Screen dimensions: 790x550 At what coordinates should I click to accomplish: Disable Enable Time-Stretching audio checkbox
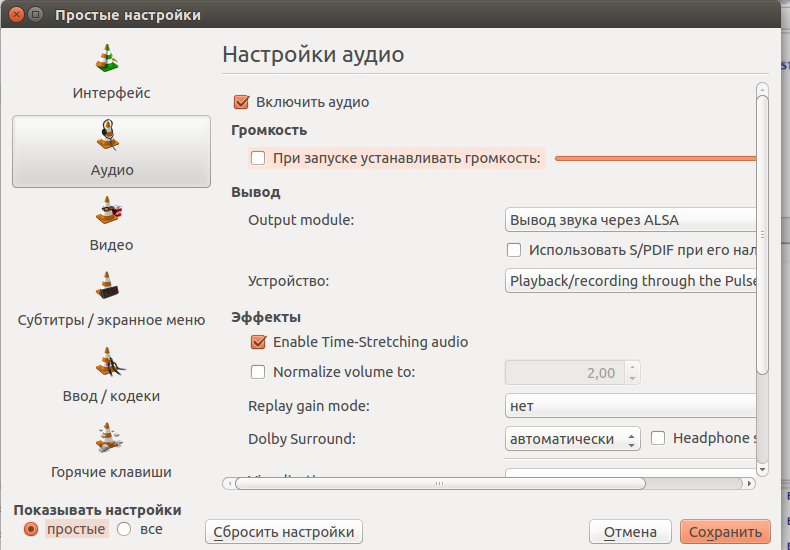click(258, 342)
